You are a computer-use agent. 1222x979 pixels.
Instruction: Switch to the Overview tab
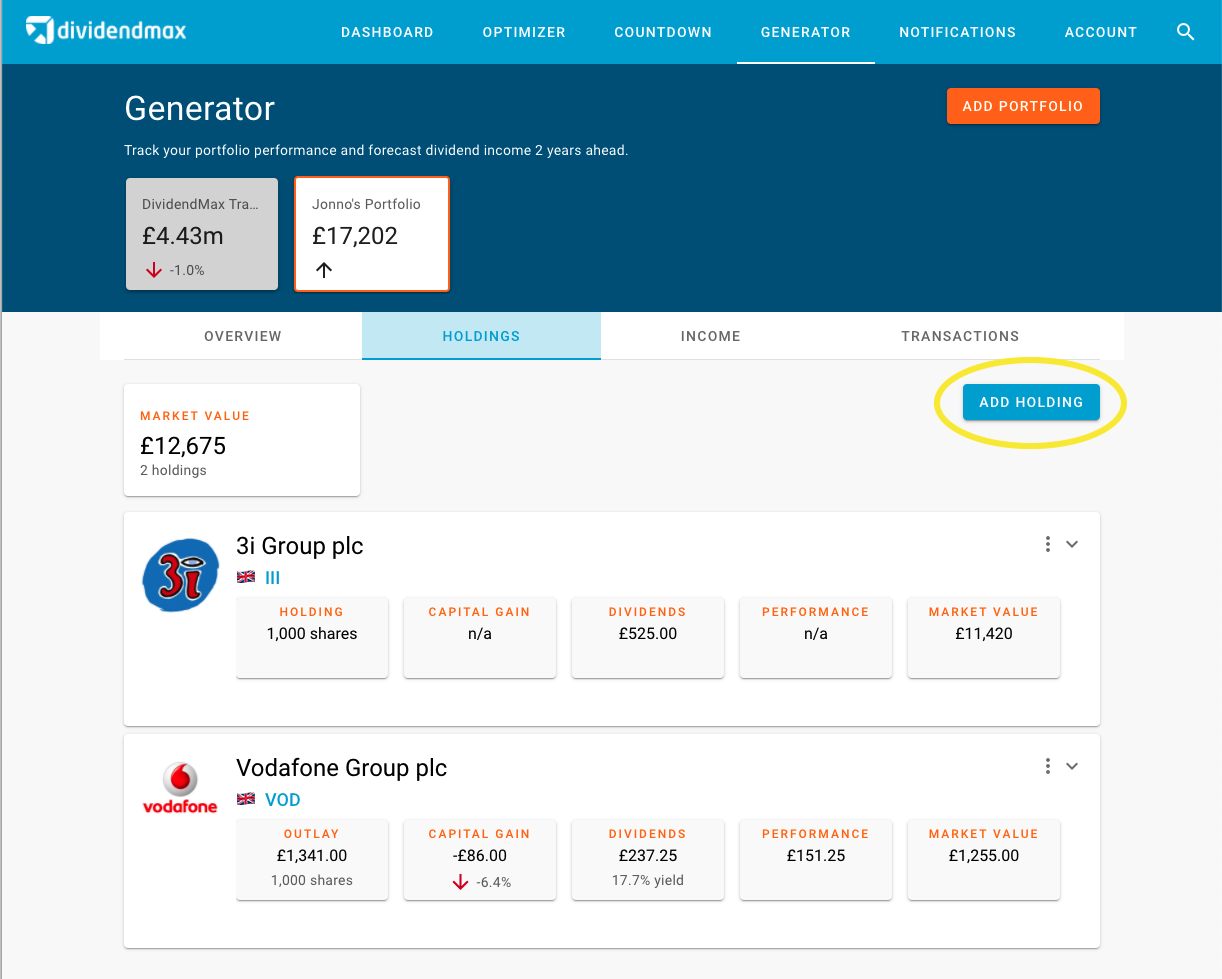(243, 336)
